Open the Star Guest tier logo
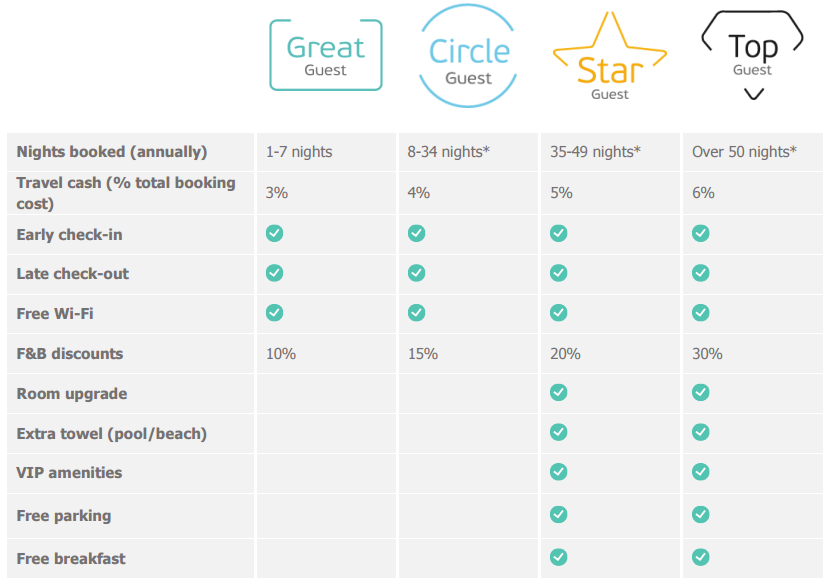The image size is (830, 588). point(610,56)
